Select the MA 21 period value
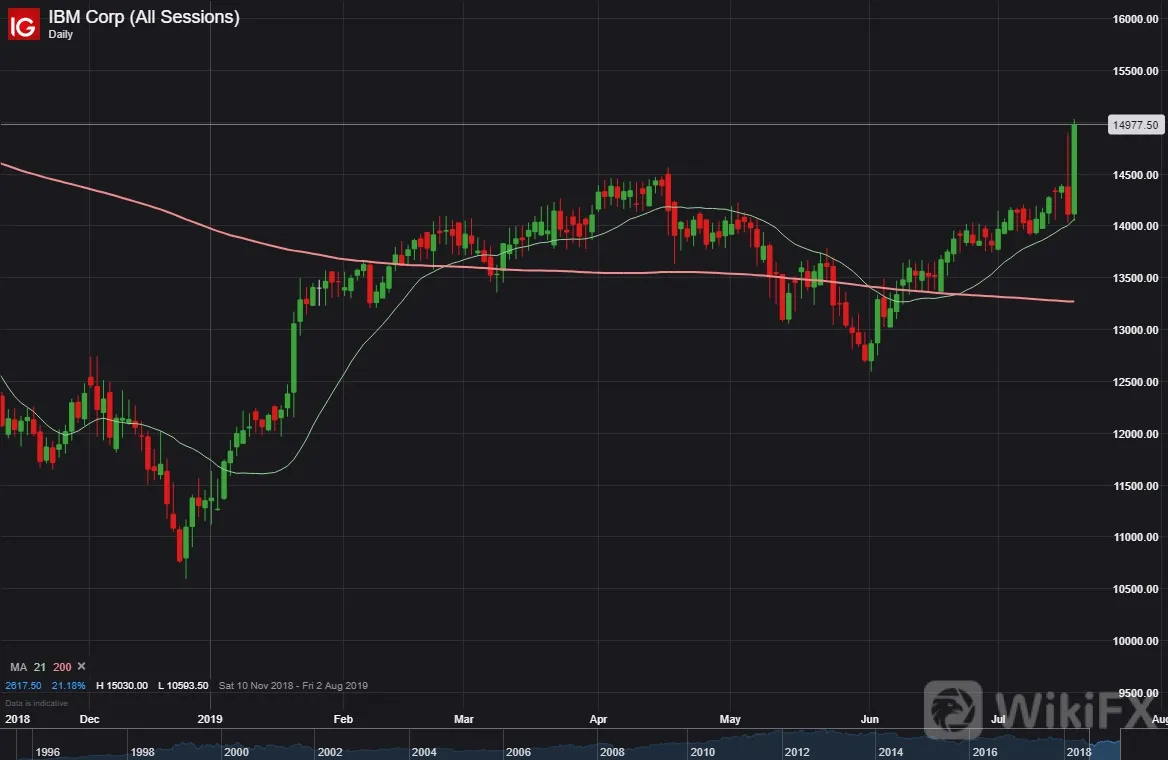This screenshot has width=1168, height=760. (x=39, y=667)
